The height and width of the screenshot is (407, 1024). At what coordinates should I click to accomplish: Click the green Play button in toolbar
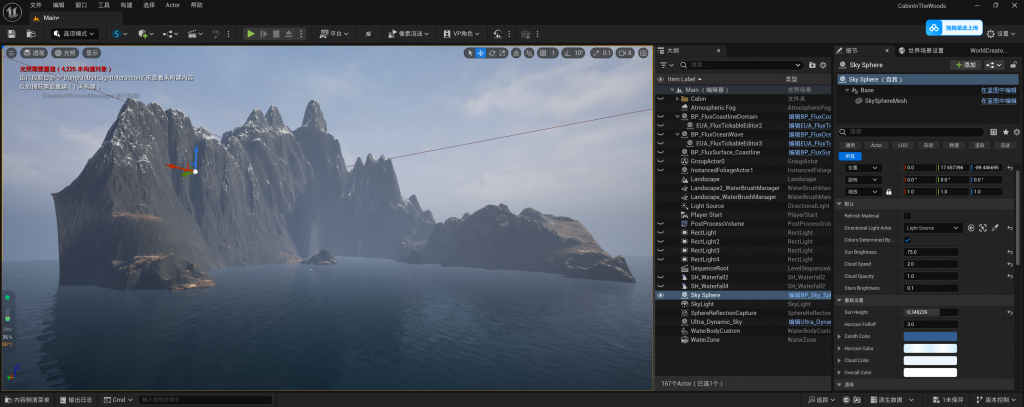pos(251,33)
